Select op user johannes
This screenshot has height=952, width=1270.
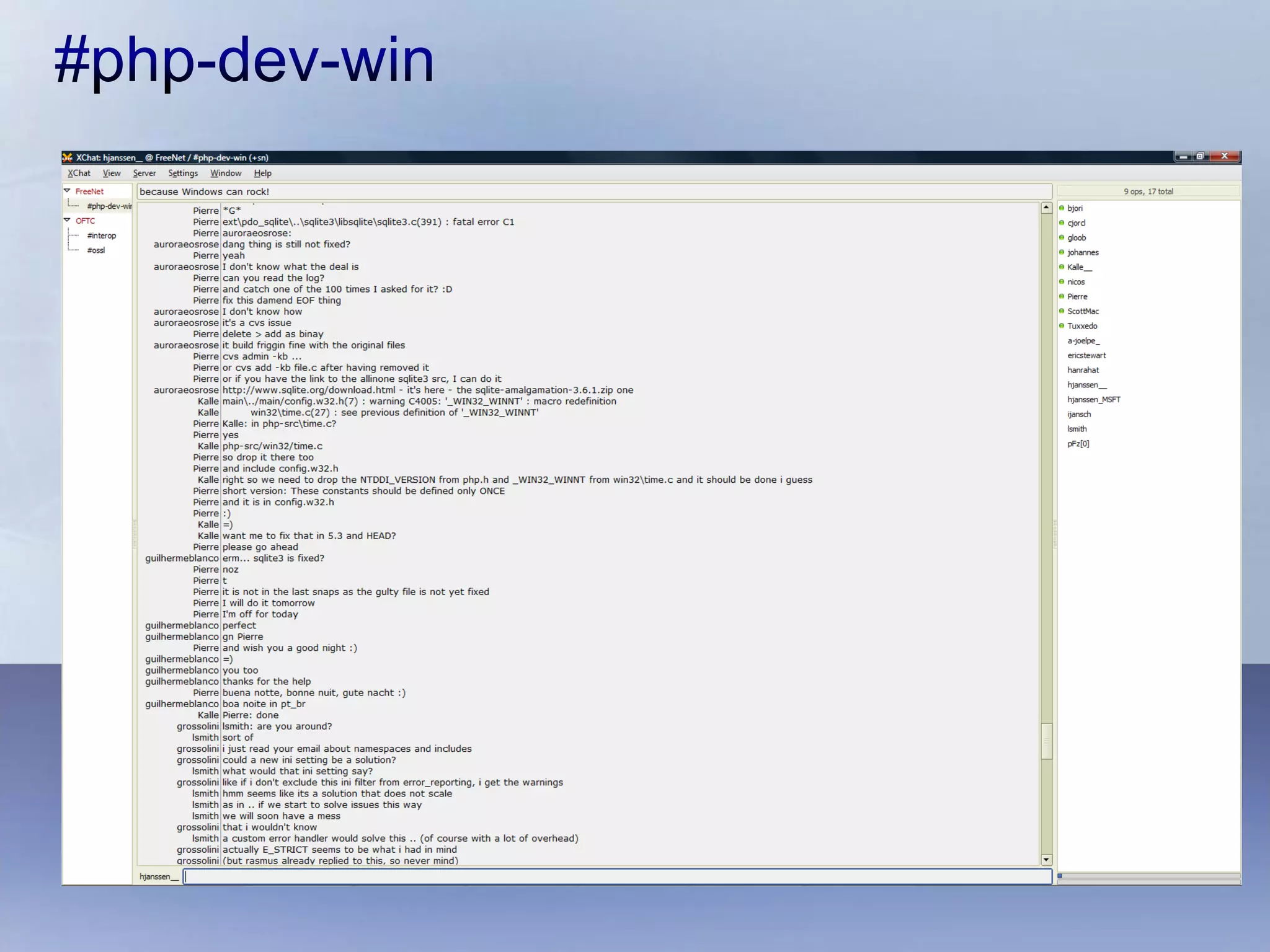[x=1083, y=253]
